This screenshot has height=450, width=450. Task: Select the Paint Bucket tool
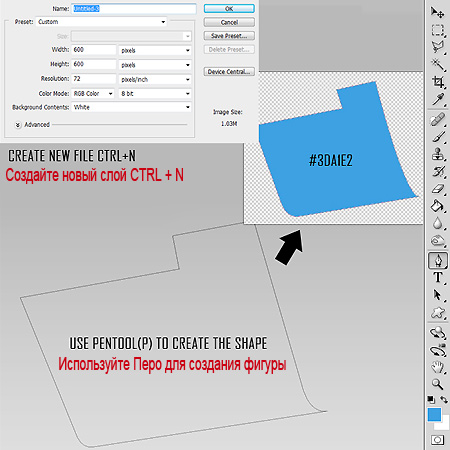click(x=438, y=206)
